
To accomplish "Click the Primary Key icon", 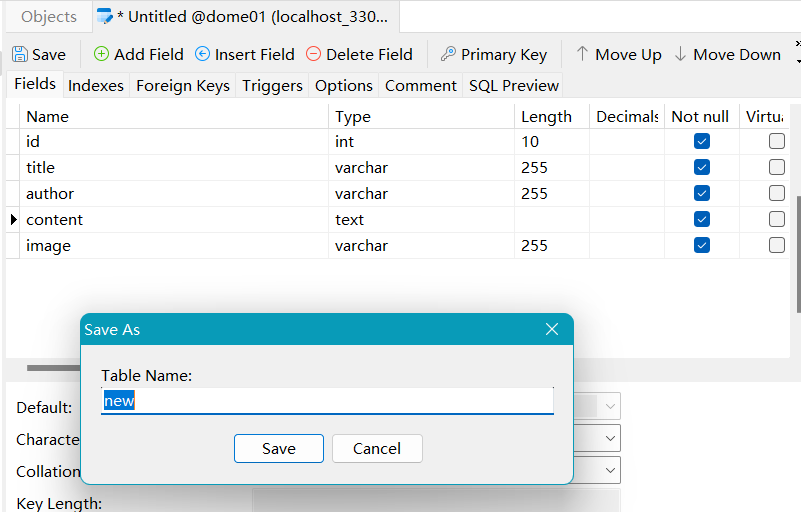I will click(x=448, y=54).
